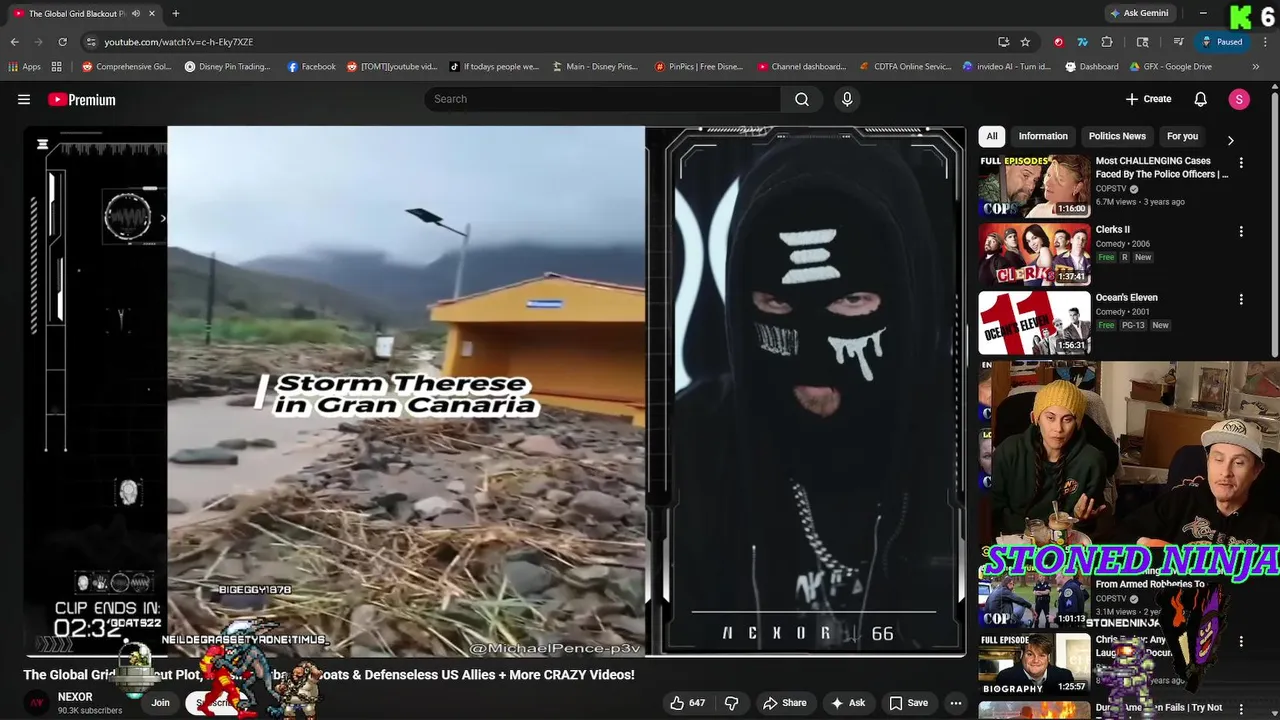Select the Politics News filter chip

pyautogui.click(x=1117, y=136)
